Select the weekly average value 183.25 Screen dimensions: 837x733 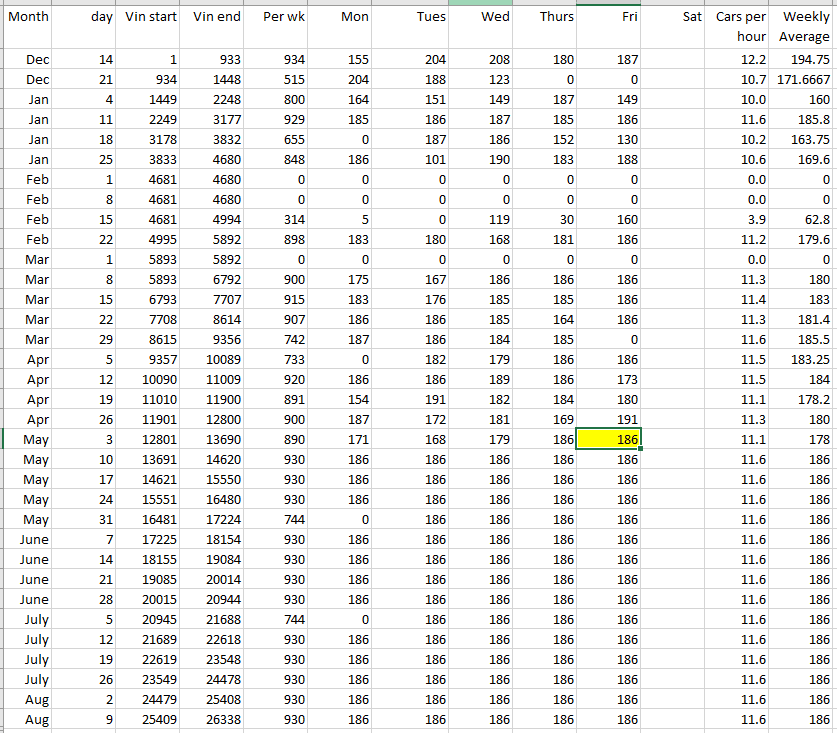(805, 359)
